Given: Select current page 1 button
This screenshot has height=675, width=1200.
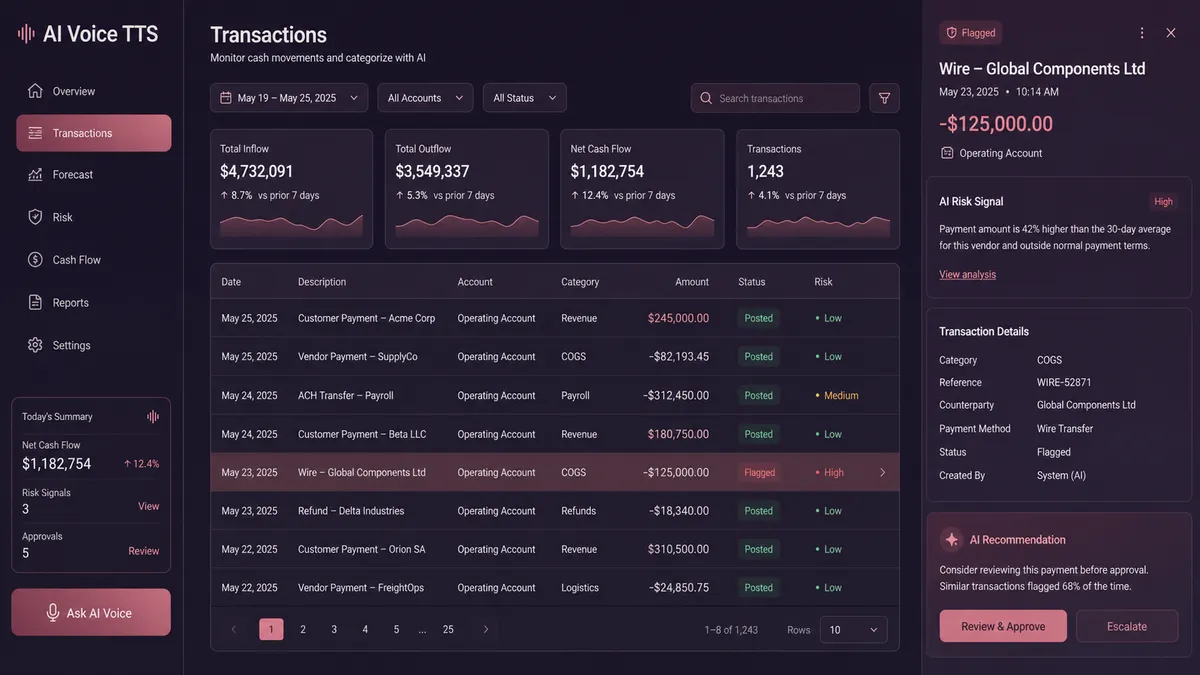Looking at the screenshot, I should click(x=271, y=629).
